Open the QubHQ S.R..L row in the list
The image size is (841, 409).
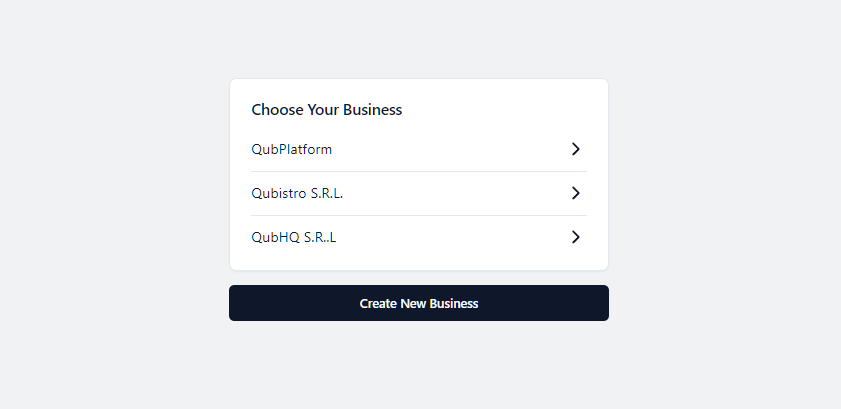pyautogui.click(x=419, y=237)
